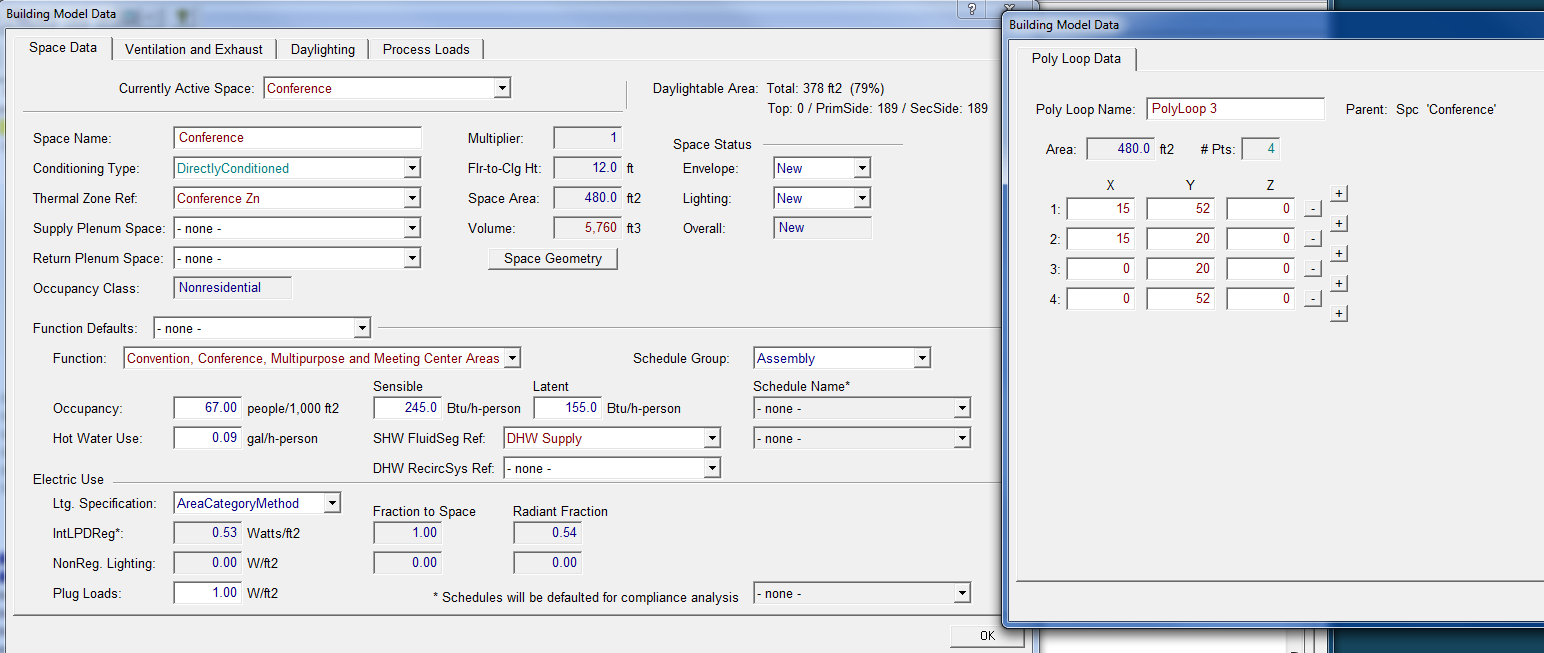The width and height of the screenshot is (1544, 653).
Task: Click plus button between points 2 and 3
Action: tap(1339, 254)
